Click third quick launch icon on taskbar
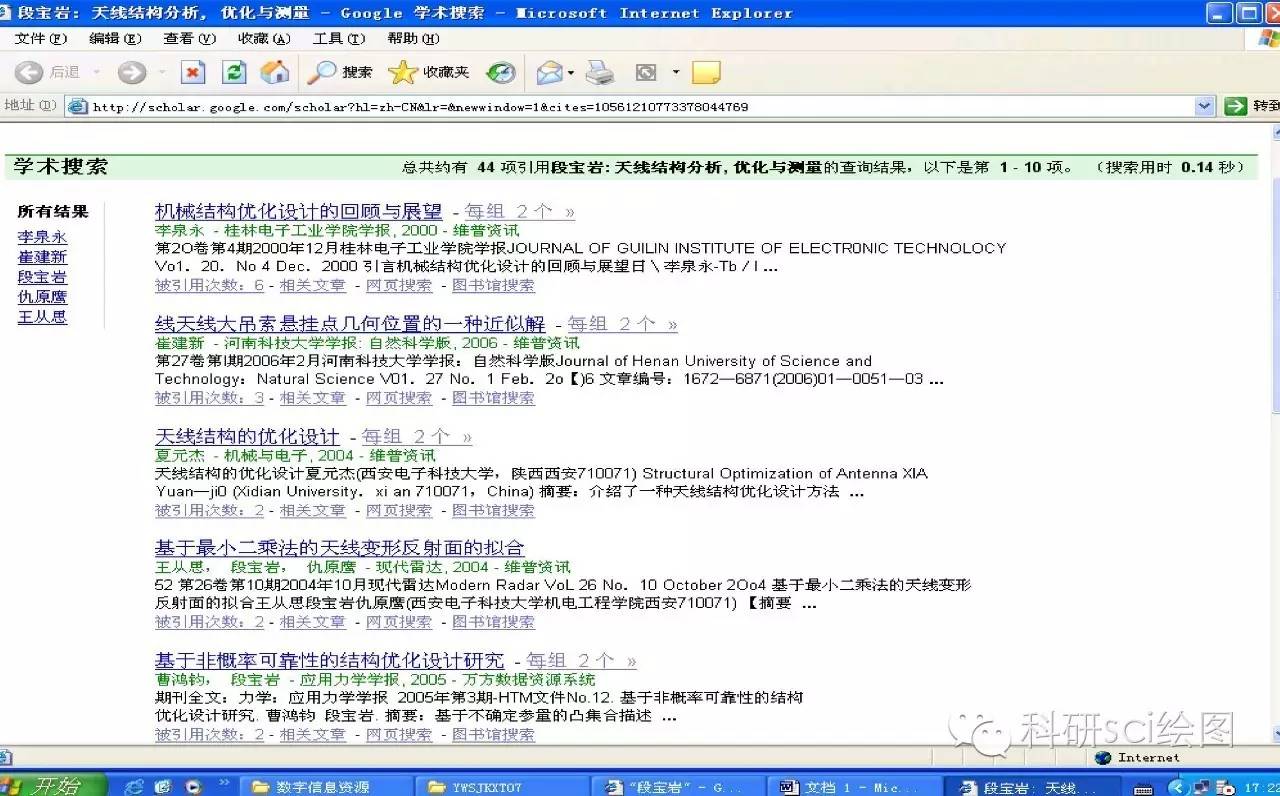The height and width of the screenshot is (796, 1280). (x=193, y=786)
